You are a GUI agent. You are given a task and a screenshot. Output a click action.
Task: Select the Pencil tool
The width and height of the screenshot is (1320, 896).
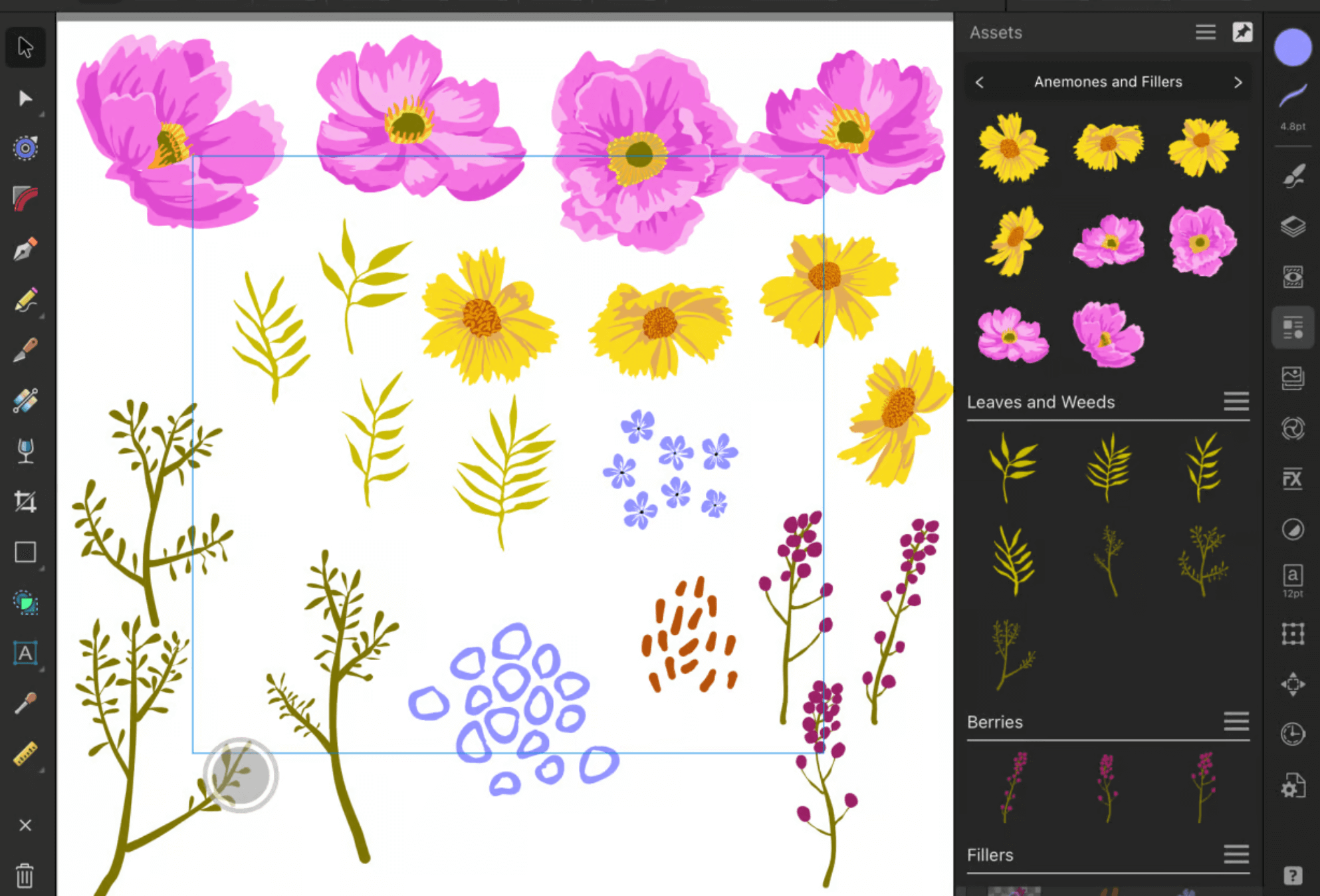pos(25,300)
